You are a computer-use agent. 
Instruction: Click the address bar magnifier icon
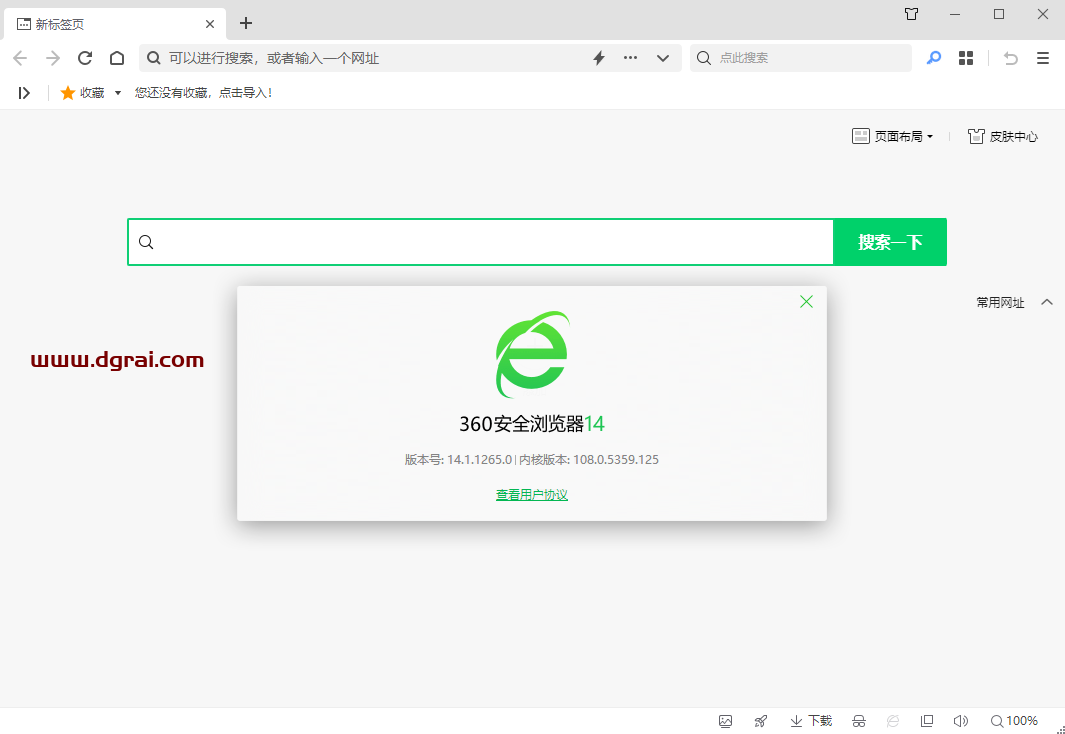tap(154, 58)
